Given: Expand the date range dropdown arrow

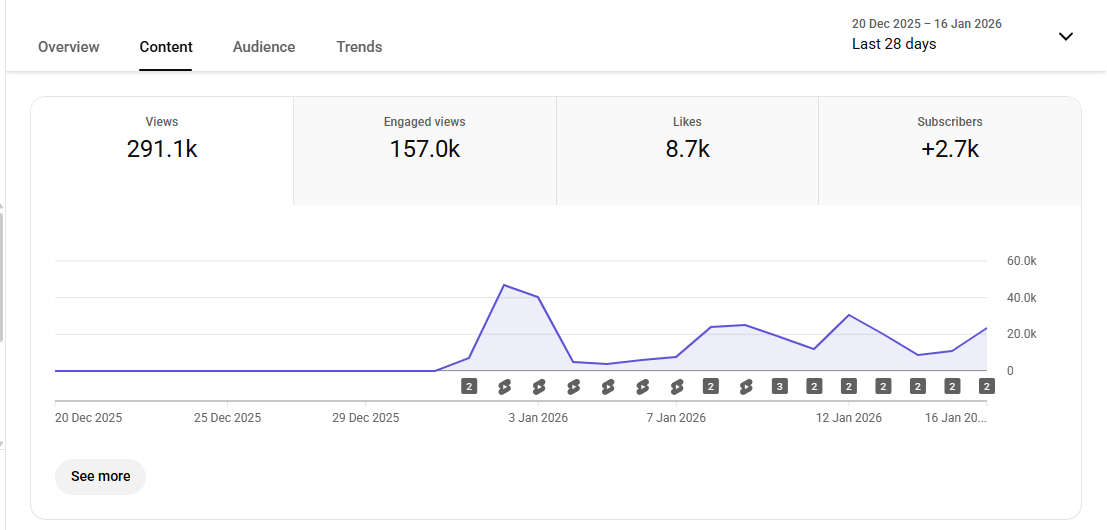Looking at the screenshot, I should [1066, 37].
